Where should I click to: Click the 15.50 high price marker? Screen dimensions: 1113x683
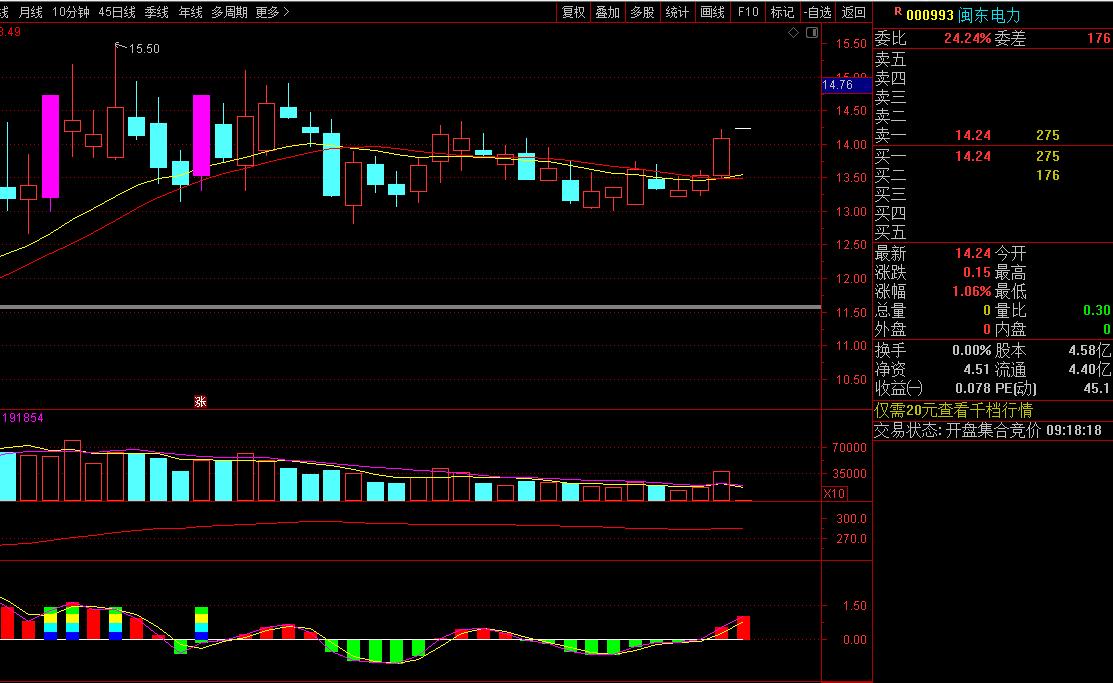pyautogui.click(x=143, y=48)
